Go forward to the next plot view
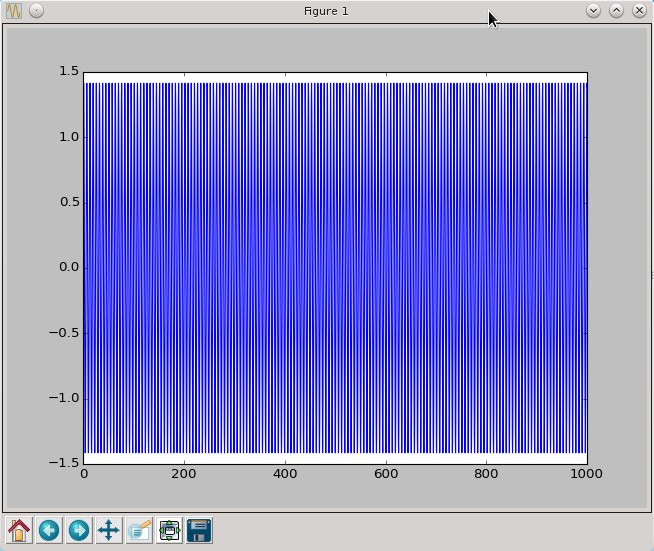Image resolution: width=654 pixels, height=551 pixels. (79, 530)
